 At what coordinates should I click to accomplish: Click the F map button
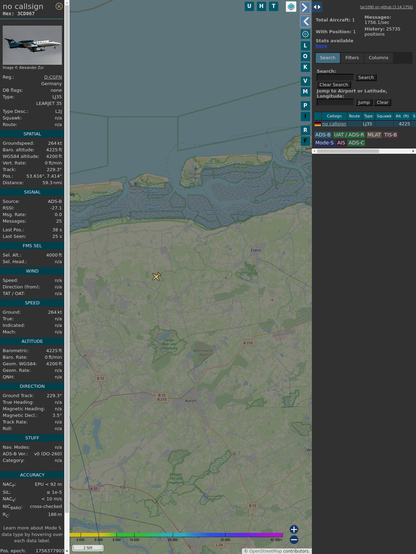[305, 141]
